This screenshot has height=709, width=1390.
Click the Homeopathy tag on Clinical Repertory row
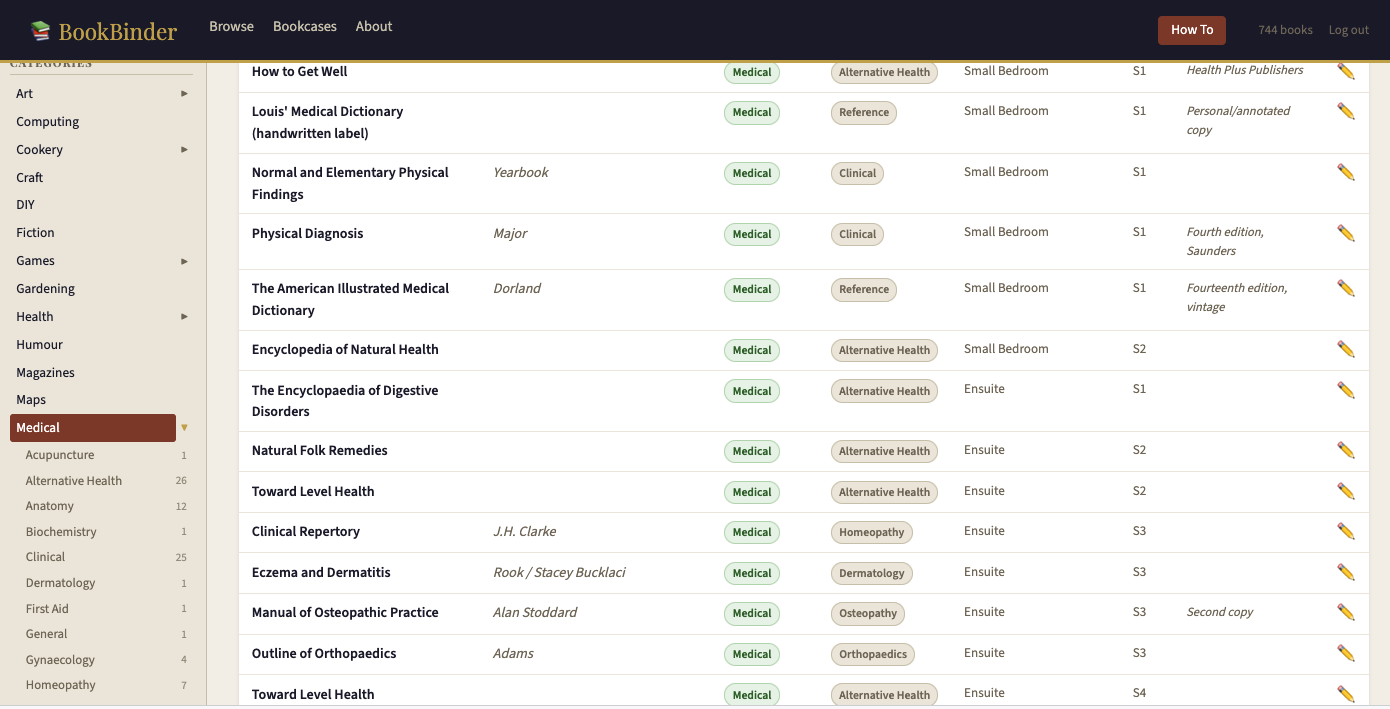click(872, 532)
